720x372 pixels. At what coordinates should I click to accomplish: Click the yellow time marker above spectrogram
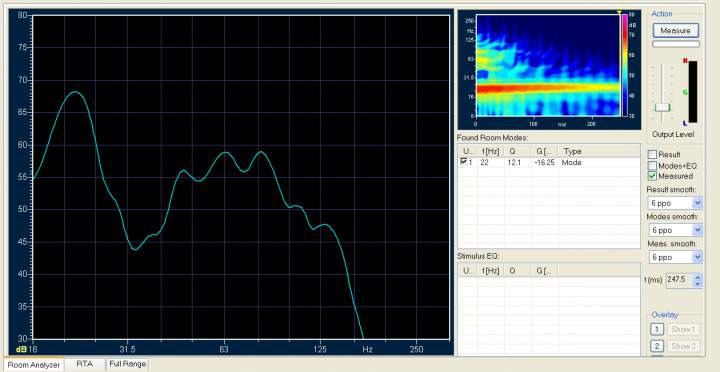click(x=619, y=12)
